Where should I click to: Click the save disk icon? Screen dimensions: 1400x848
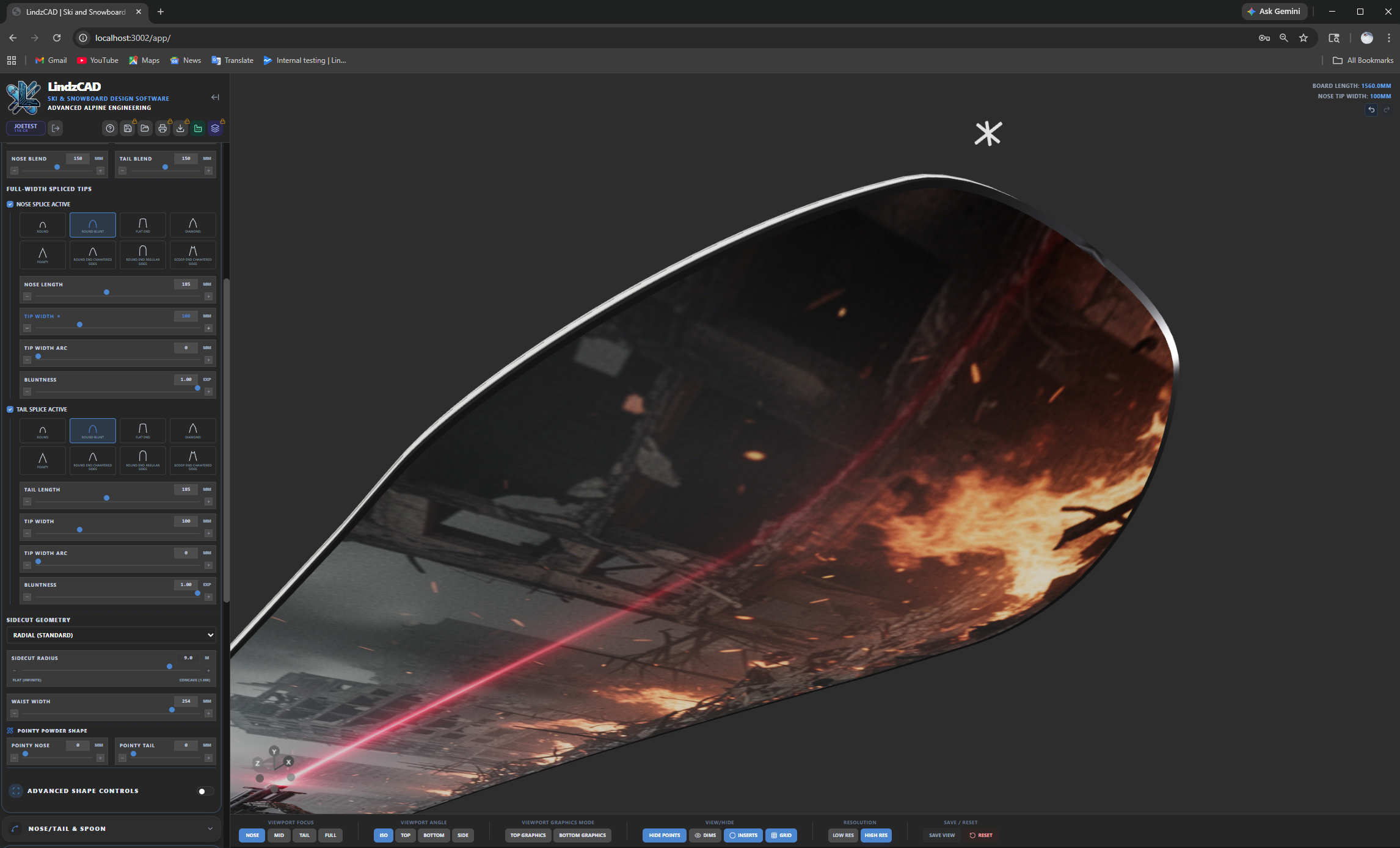[x=128, y=128]
